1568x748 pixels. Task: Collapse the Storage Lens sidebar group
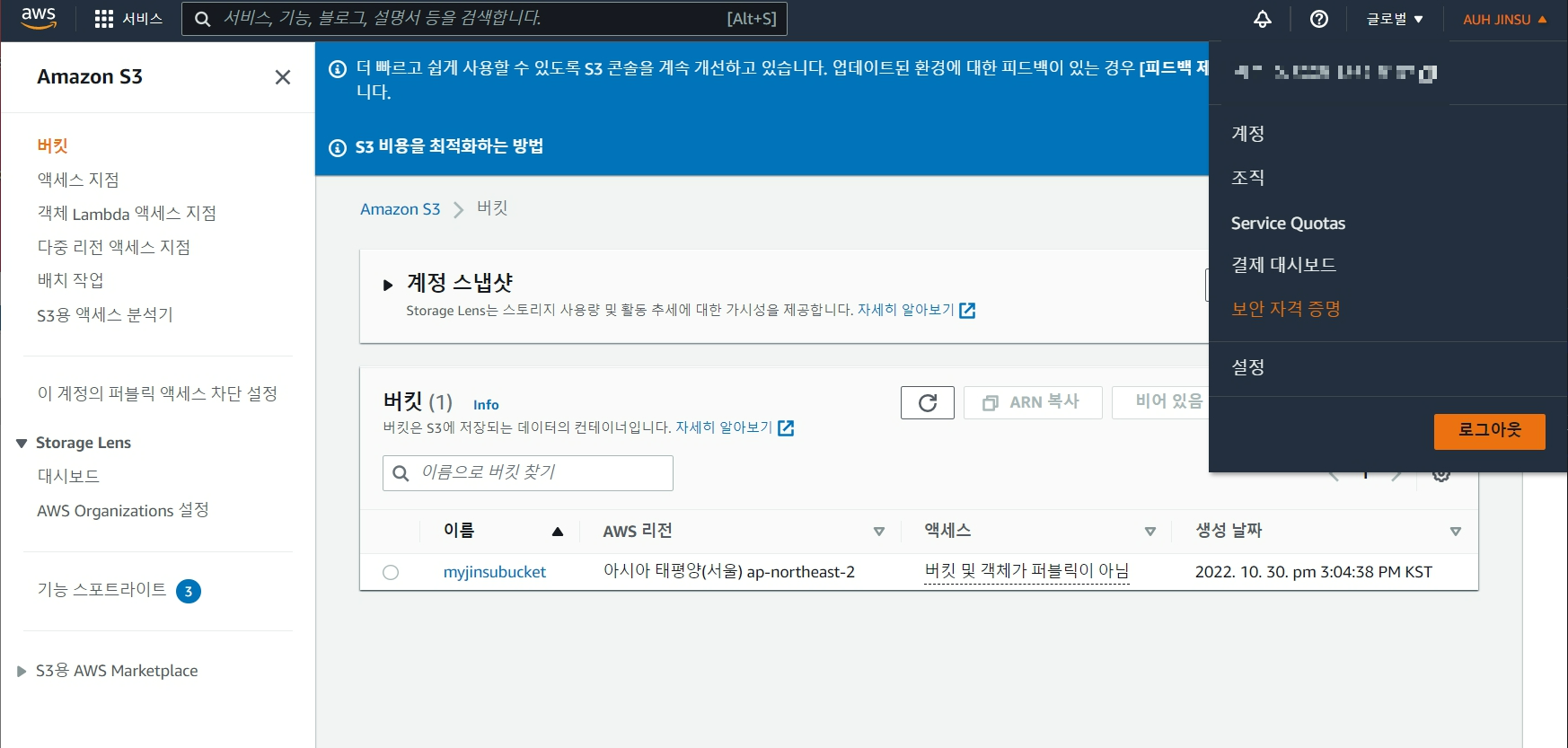[22, 443]
